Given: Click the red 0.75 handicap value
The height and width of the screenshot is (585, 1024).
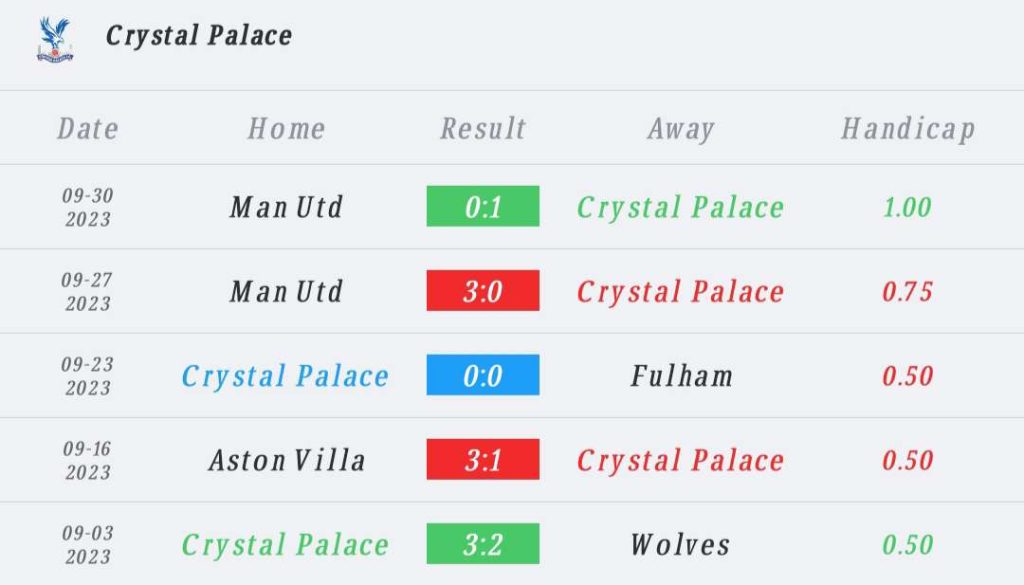Looking at the screenshot, I should pyautogui.click(x=907, y=292).
